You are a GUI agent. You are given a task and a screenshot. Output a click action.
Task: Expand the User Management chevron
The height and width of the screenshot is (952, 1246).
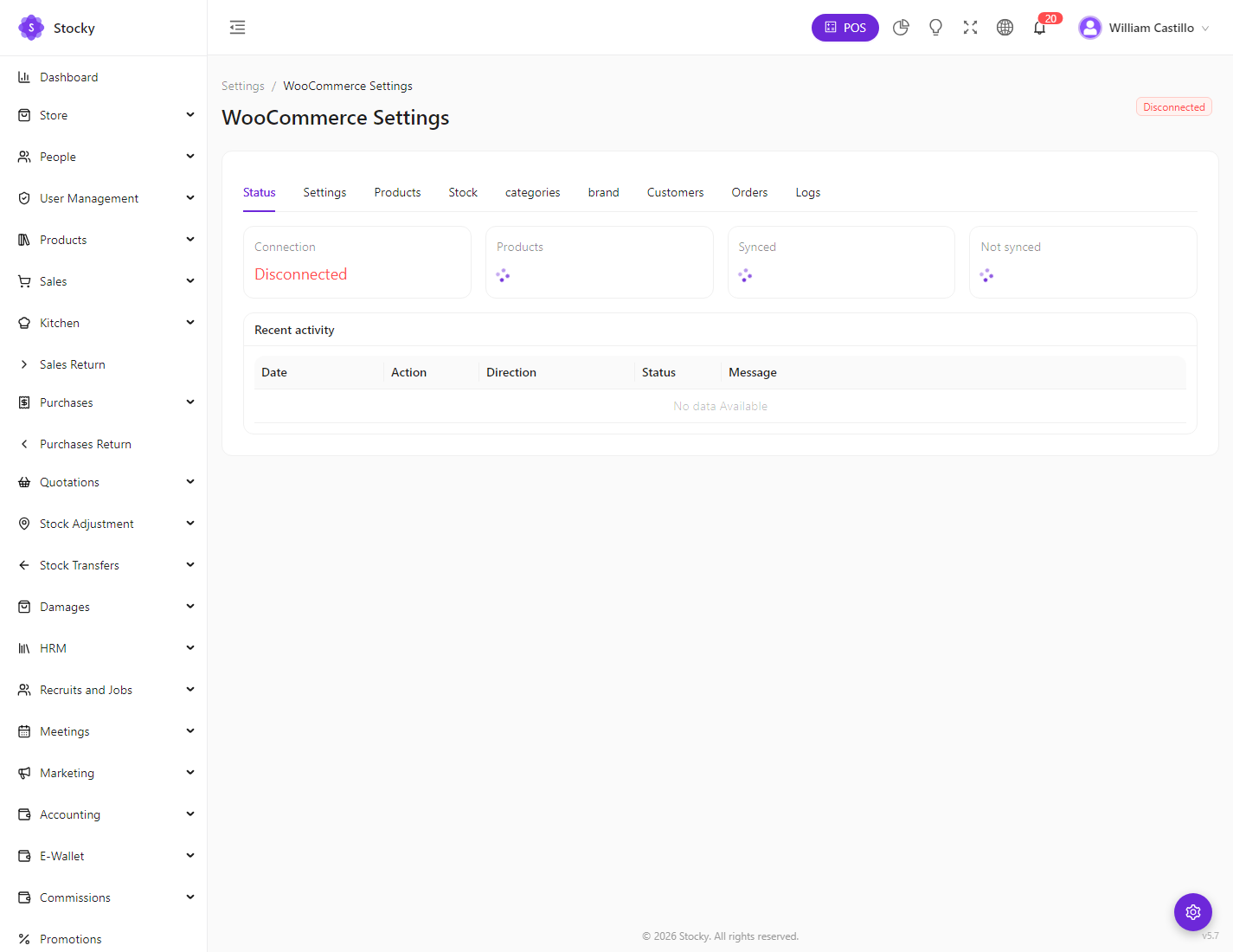[190, 197]
